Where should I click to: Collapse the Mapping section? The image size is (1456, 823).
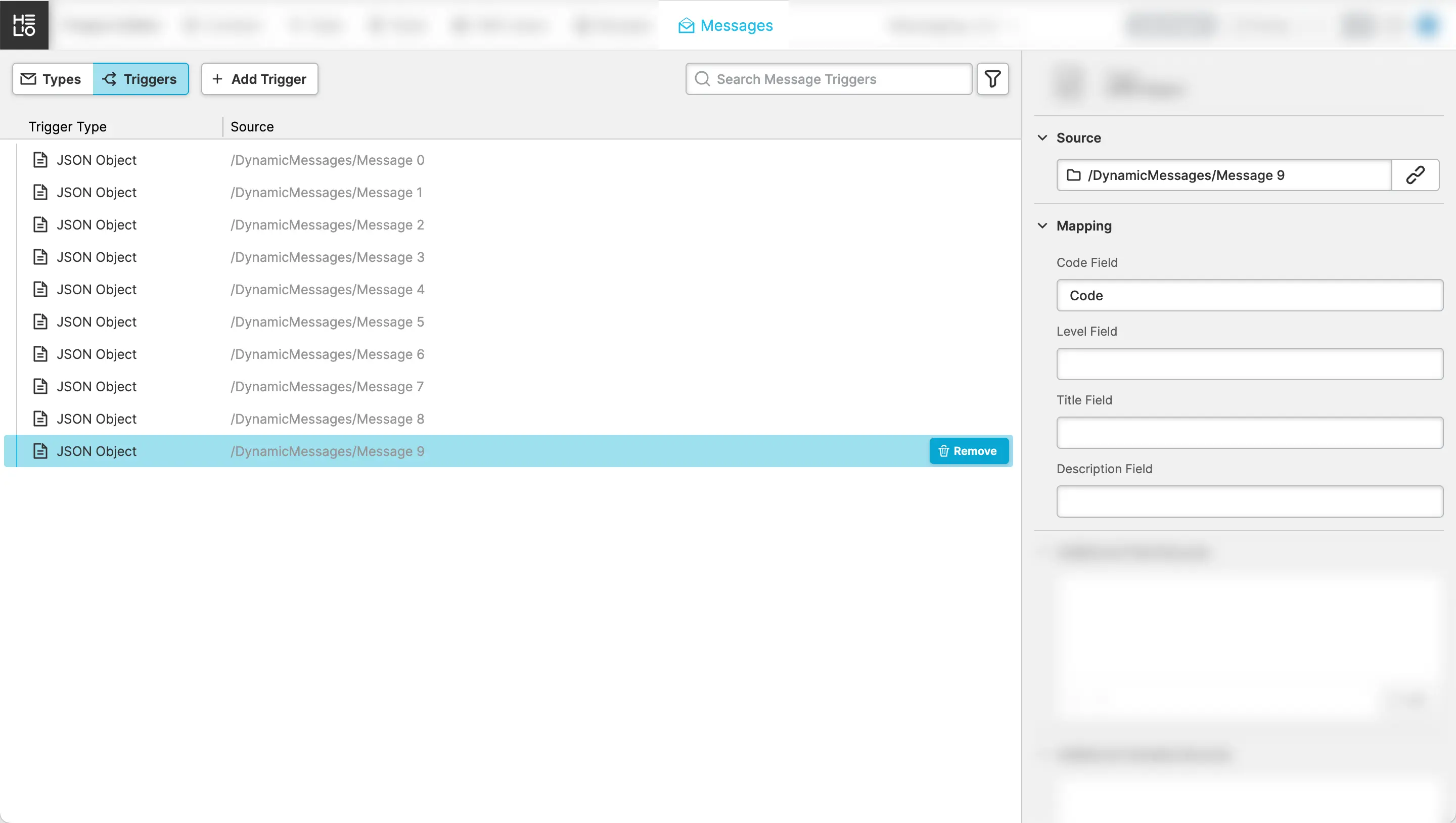[x=1043, y=225]
